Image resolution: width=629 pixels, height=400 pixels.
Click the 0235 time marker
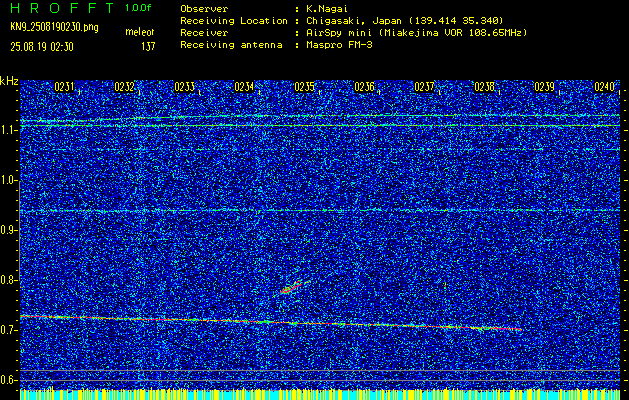point(304,87)
